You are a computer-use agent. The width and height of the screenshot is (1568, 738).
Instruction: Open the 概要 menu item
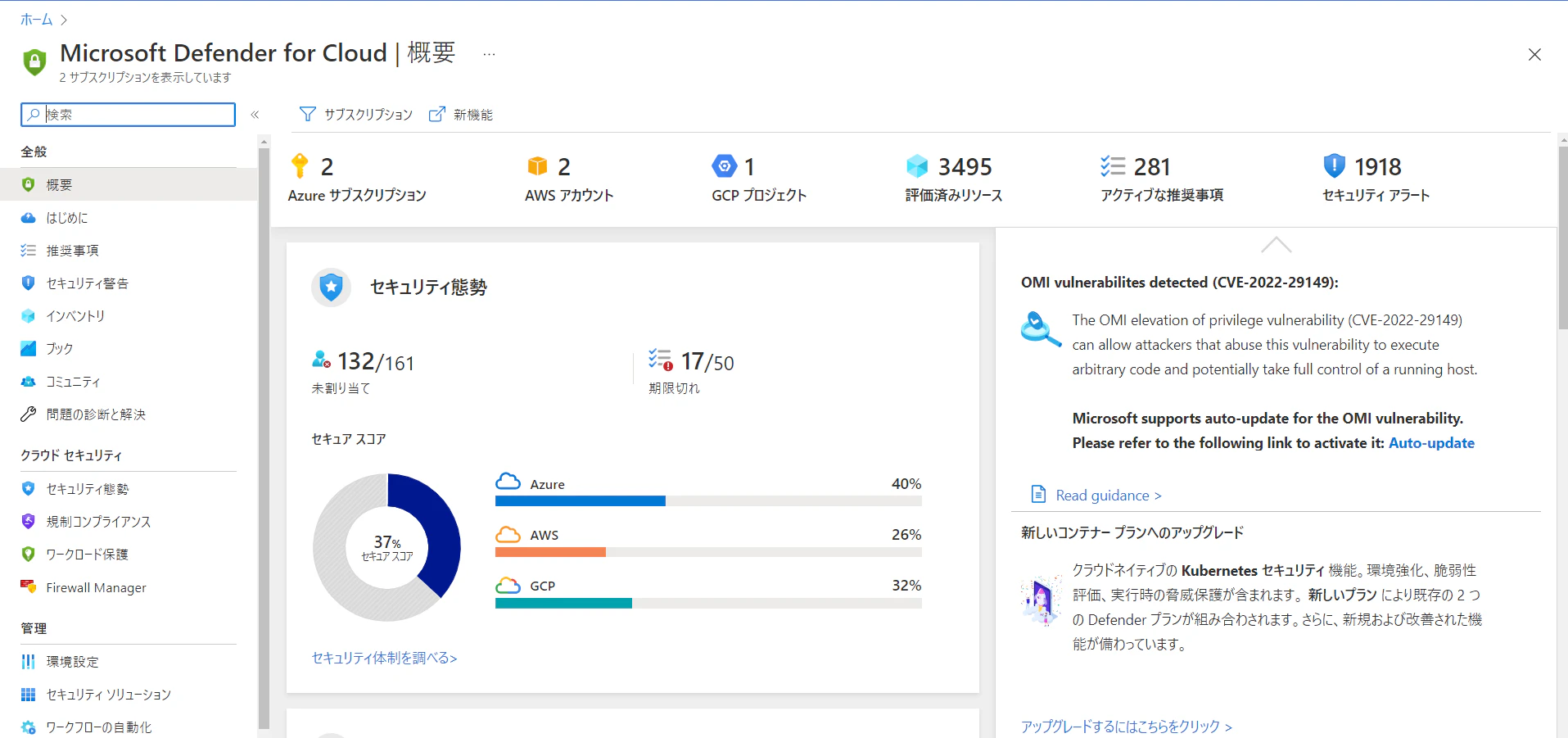[129, 184]
